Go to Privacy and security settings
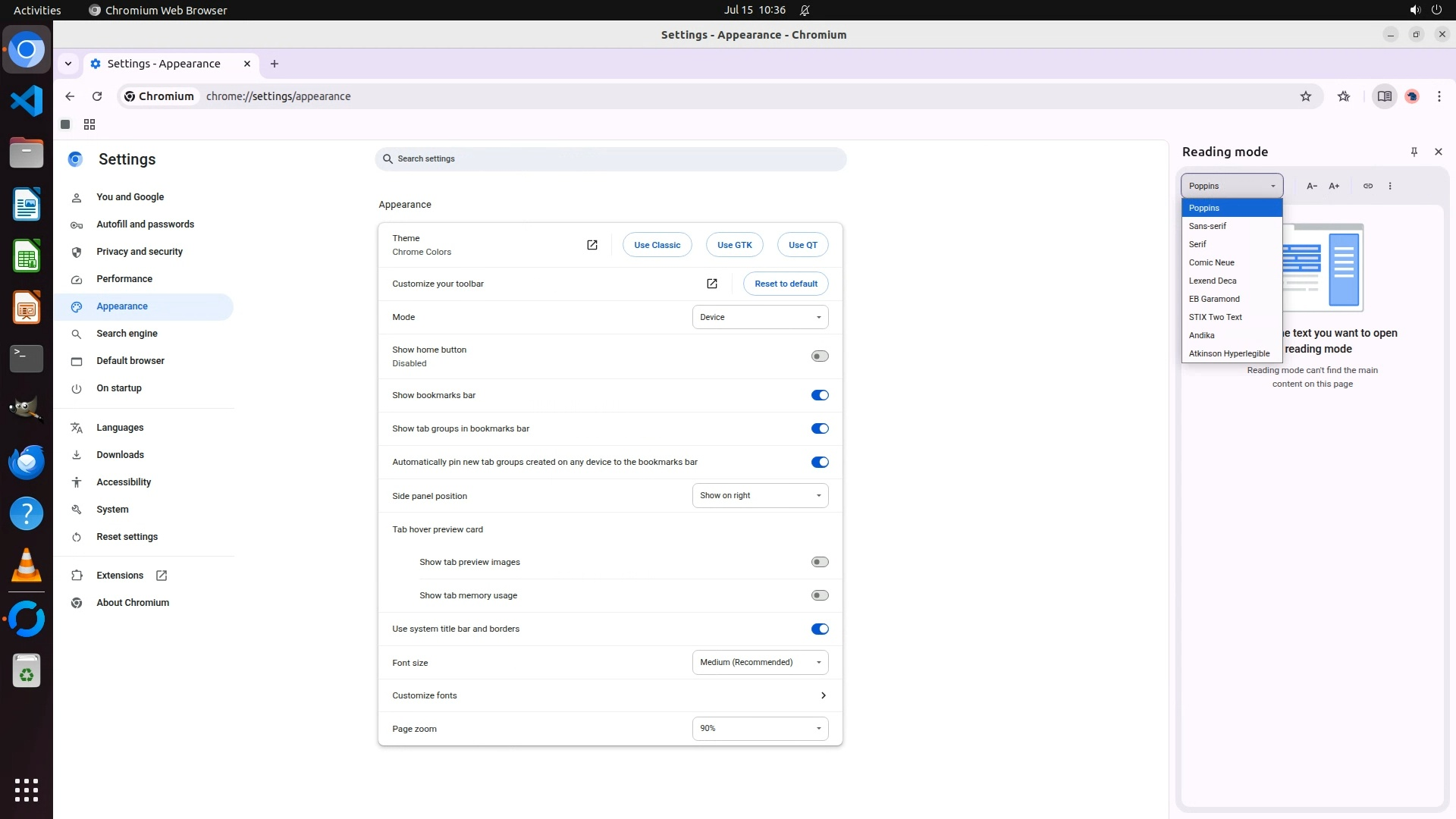Screen dimensions: 1456x819 click(x=140, y=252)
